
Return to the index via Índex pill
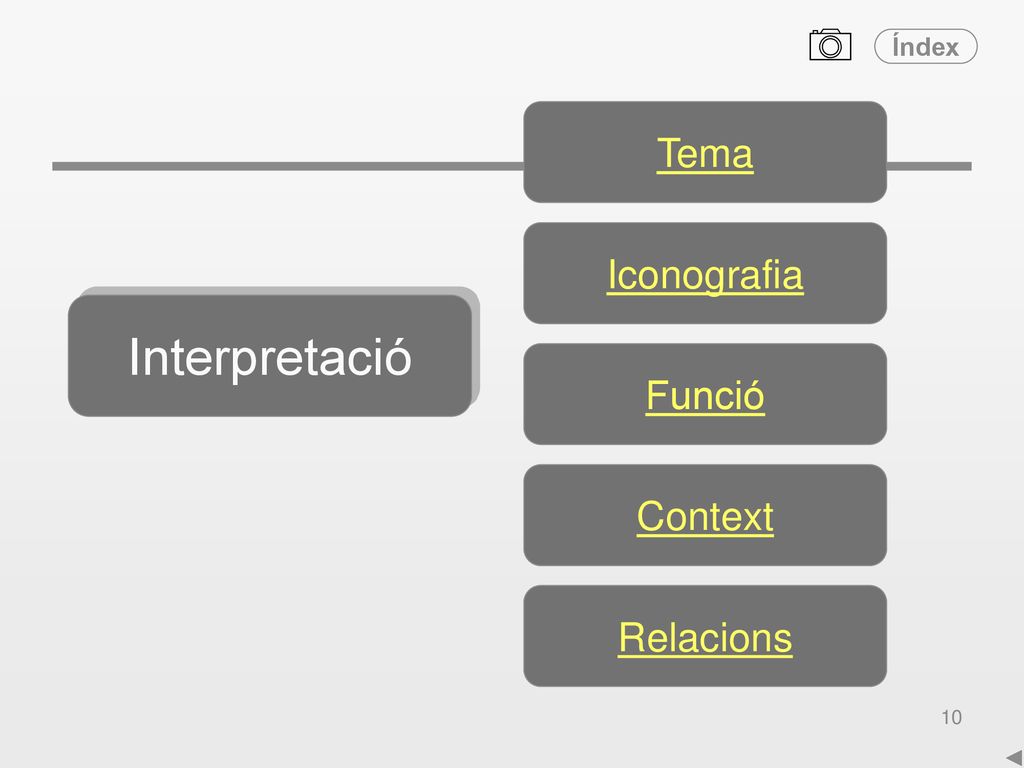pyautogui.click(x=925, y=46)
